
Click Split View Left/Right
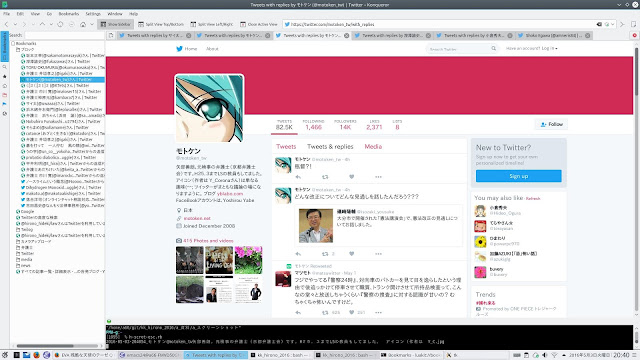pos(212,24)
